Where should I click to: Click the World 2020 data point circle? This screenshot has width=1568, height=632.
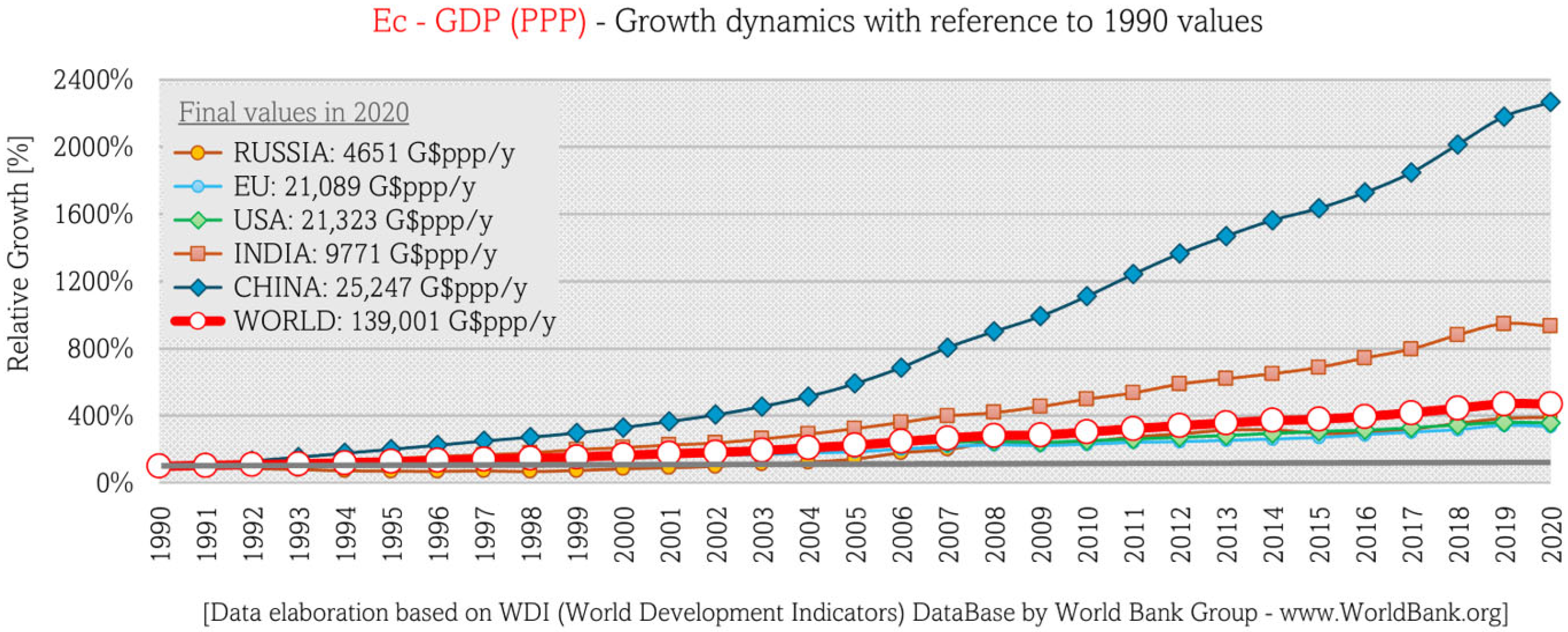(x=1550, y=404)
